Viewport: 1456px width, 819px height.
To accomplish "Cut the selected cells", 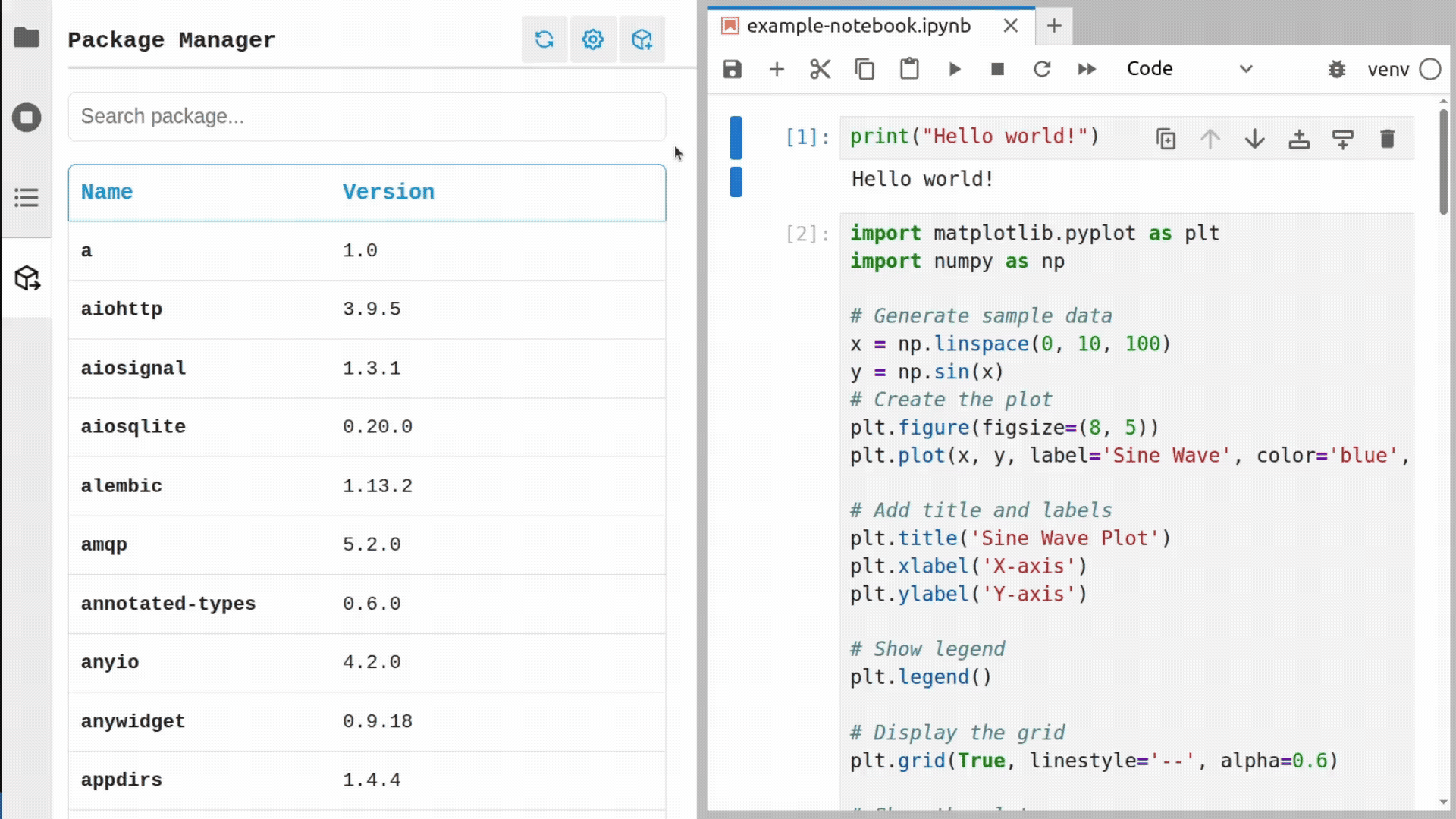I will pyautogui.click(x=820, y=68).
